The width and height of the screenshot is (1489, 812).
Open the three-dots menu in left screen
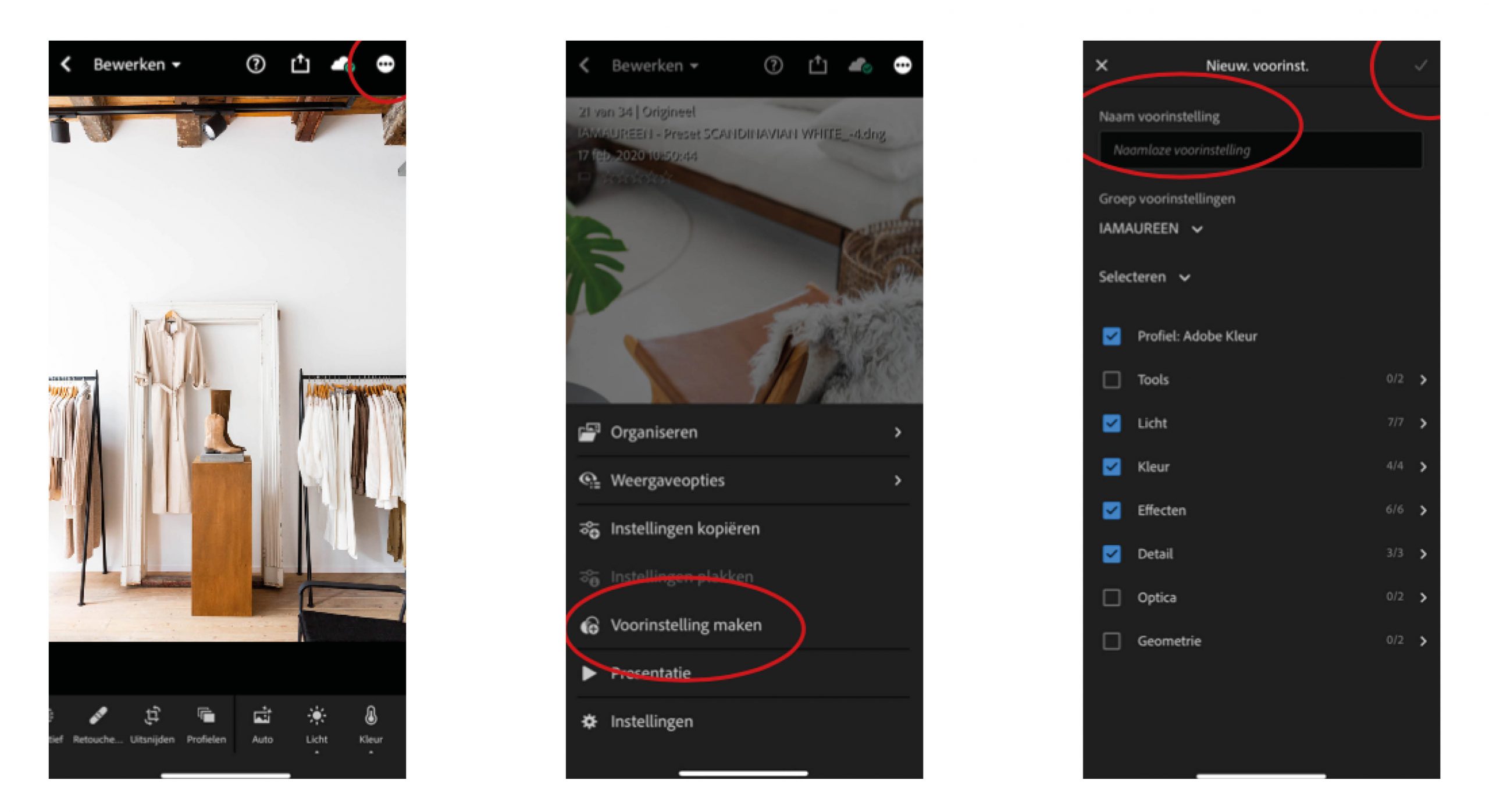385,64
